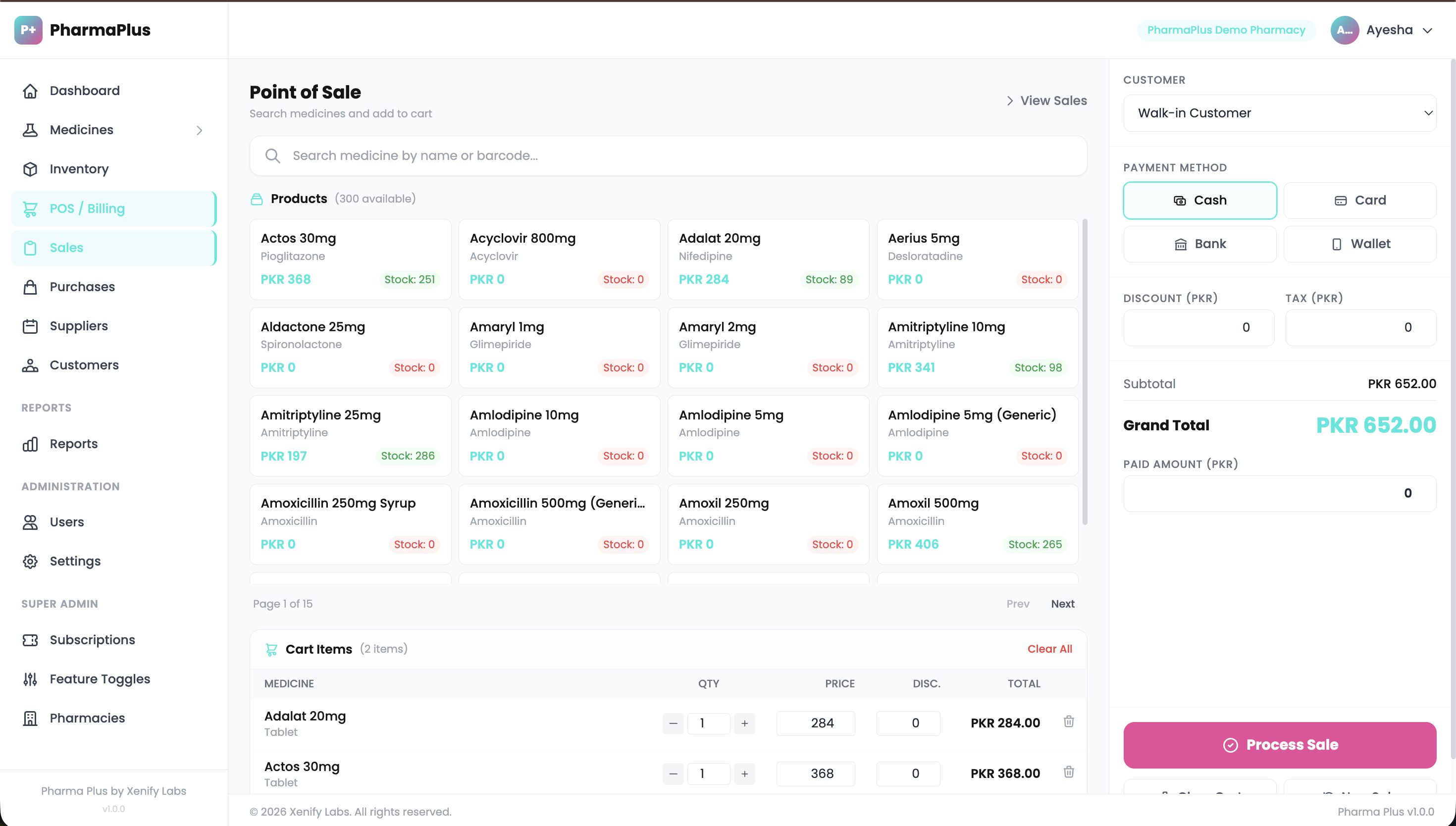
Task: Click the Tax (PKR) input field
Action: 1360,327
